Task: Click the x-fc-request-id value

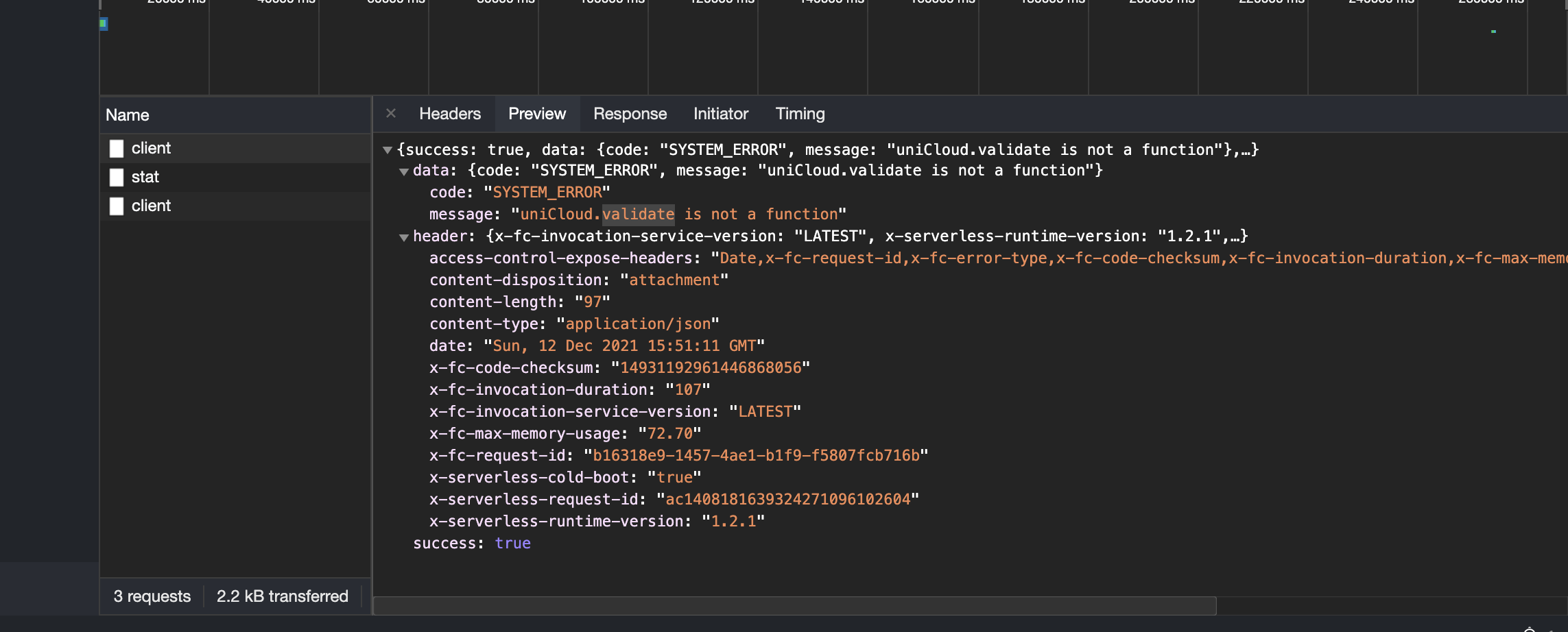Action: point(755,456)
